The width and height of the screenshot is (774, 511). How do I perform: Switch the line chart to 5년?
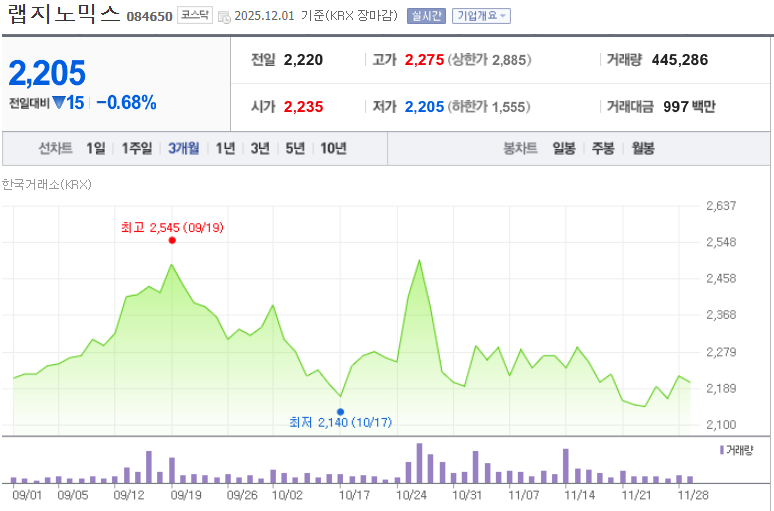click(295, 148)
